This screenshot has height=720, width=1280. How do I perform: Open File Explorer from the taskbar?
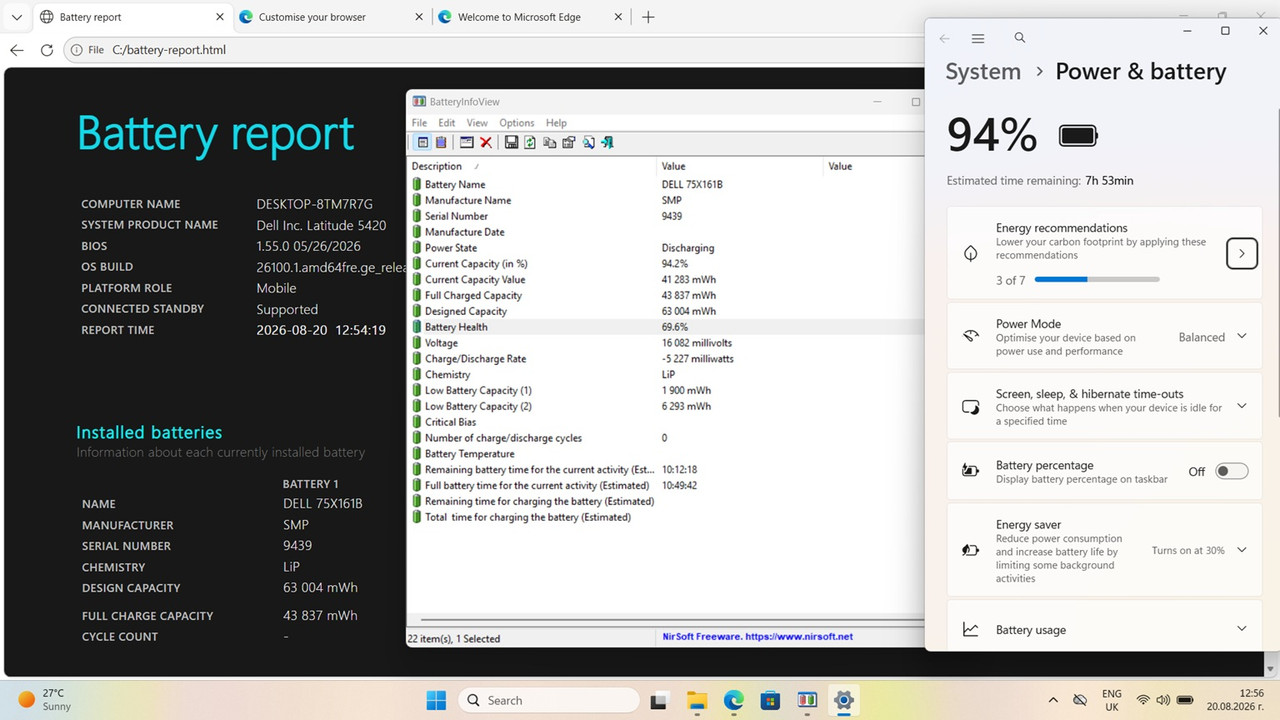click(696, 700)
